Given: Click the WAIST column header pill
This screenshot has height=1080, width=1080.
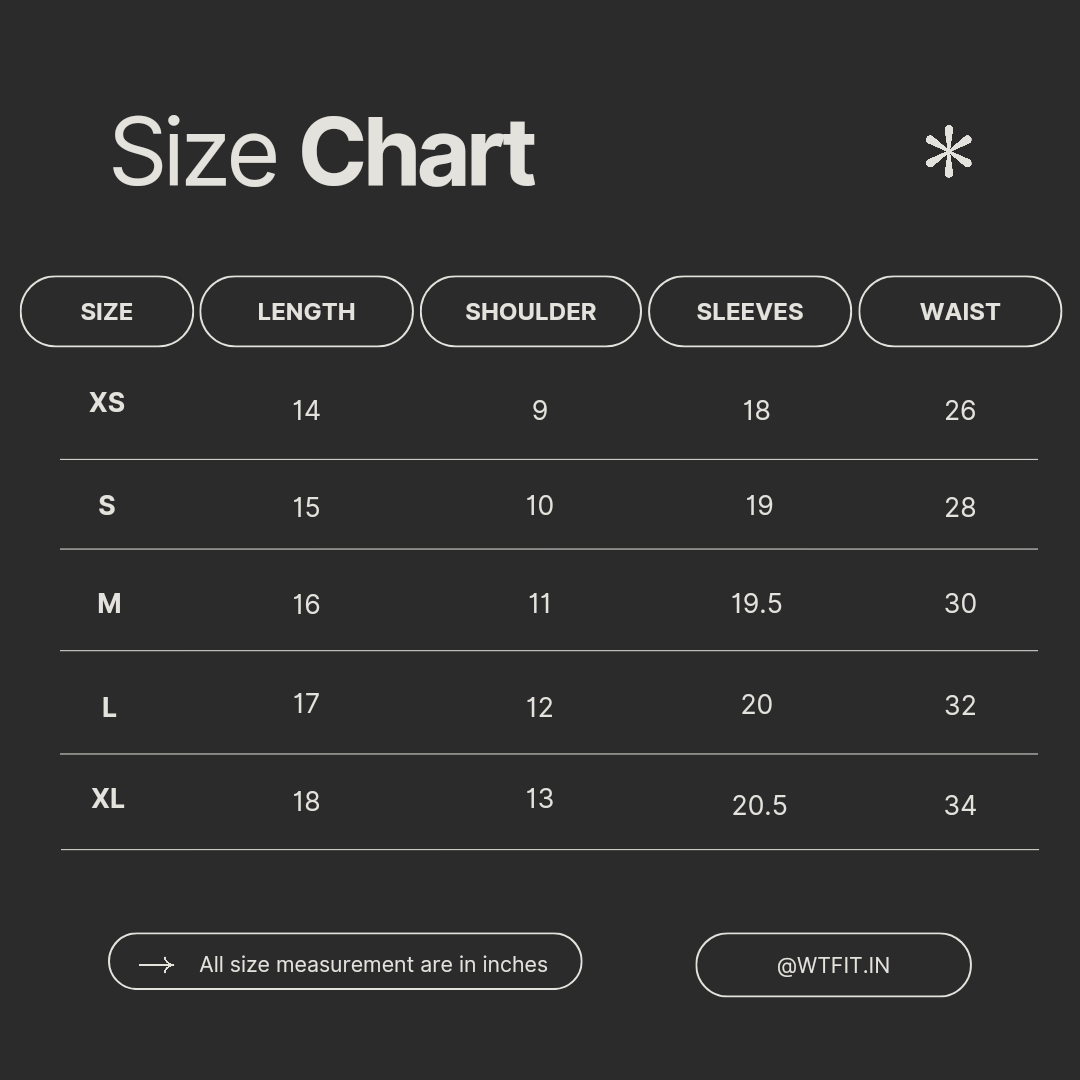Looking at the screenshot, I should click(x=960, y=312).
